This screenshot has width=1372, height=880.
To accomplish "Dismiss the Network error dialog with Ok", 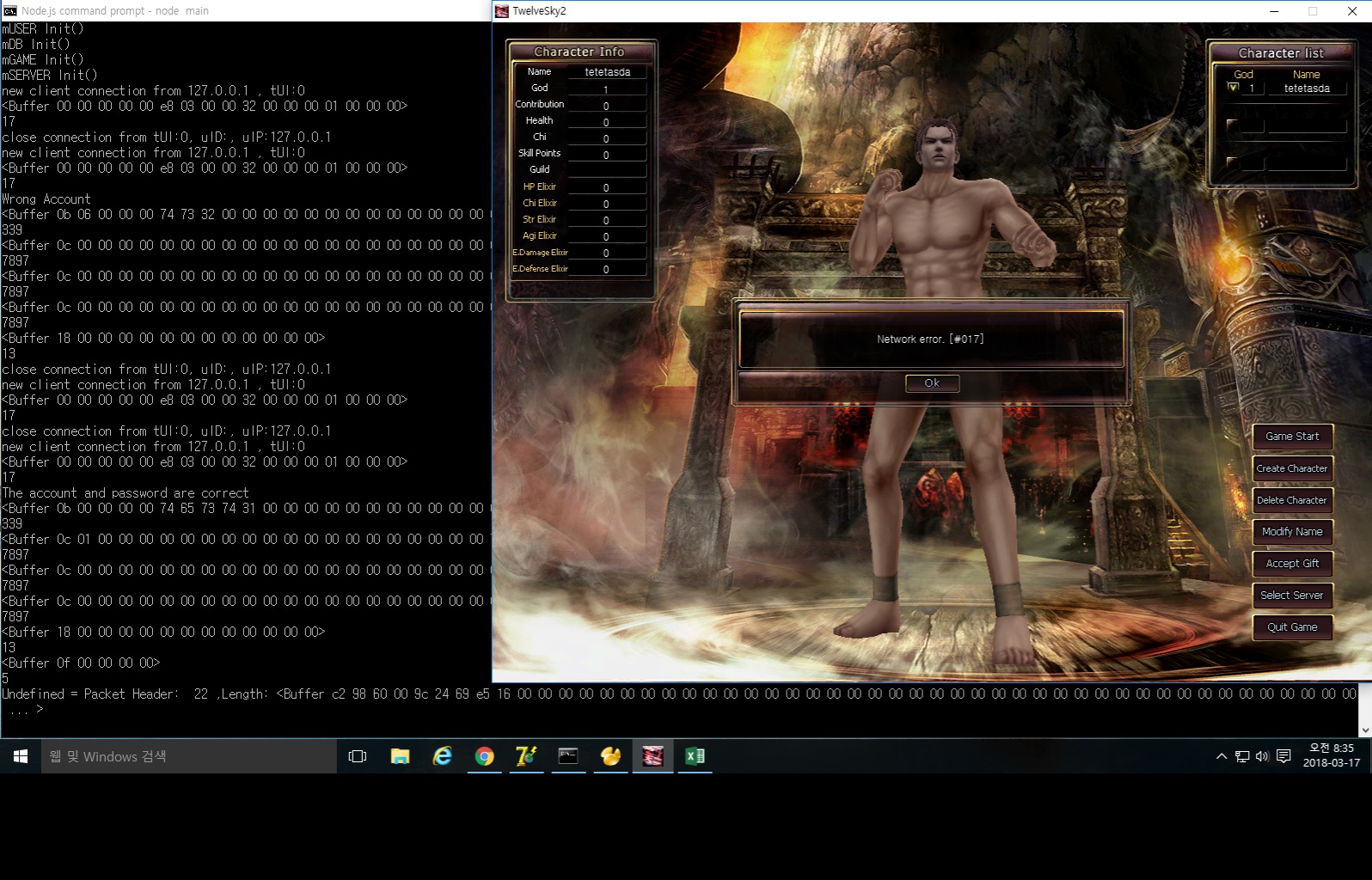I will (932, 383).
